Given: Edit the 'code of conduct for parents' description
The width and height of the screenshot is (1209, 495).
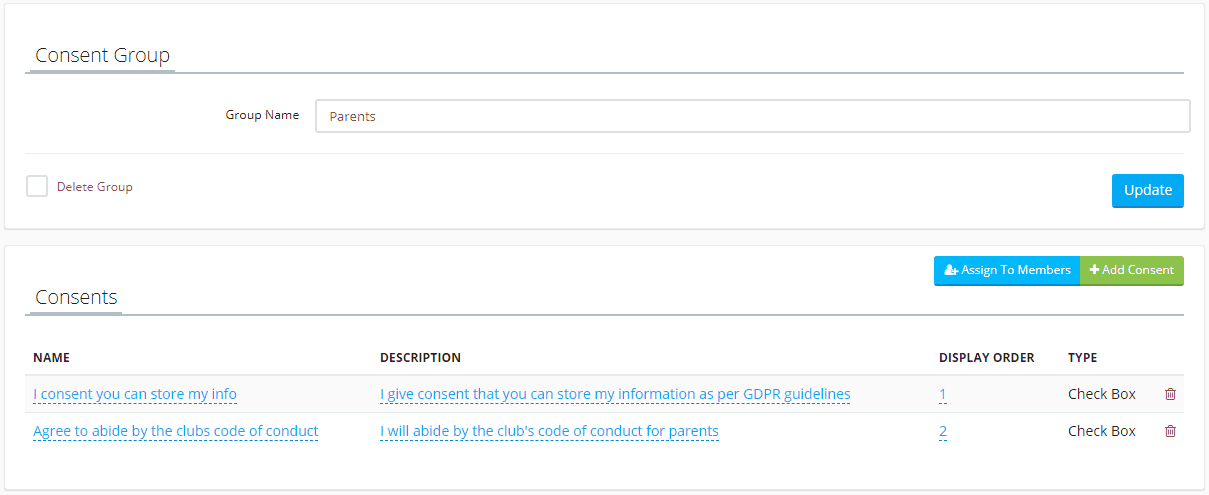Looking at the screenshot, I should (x=549, y=431).
